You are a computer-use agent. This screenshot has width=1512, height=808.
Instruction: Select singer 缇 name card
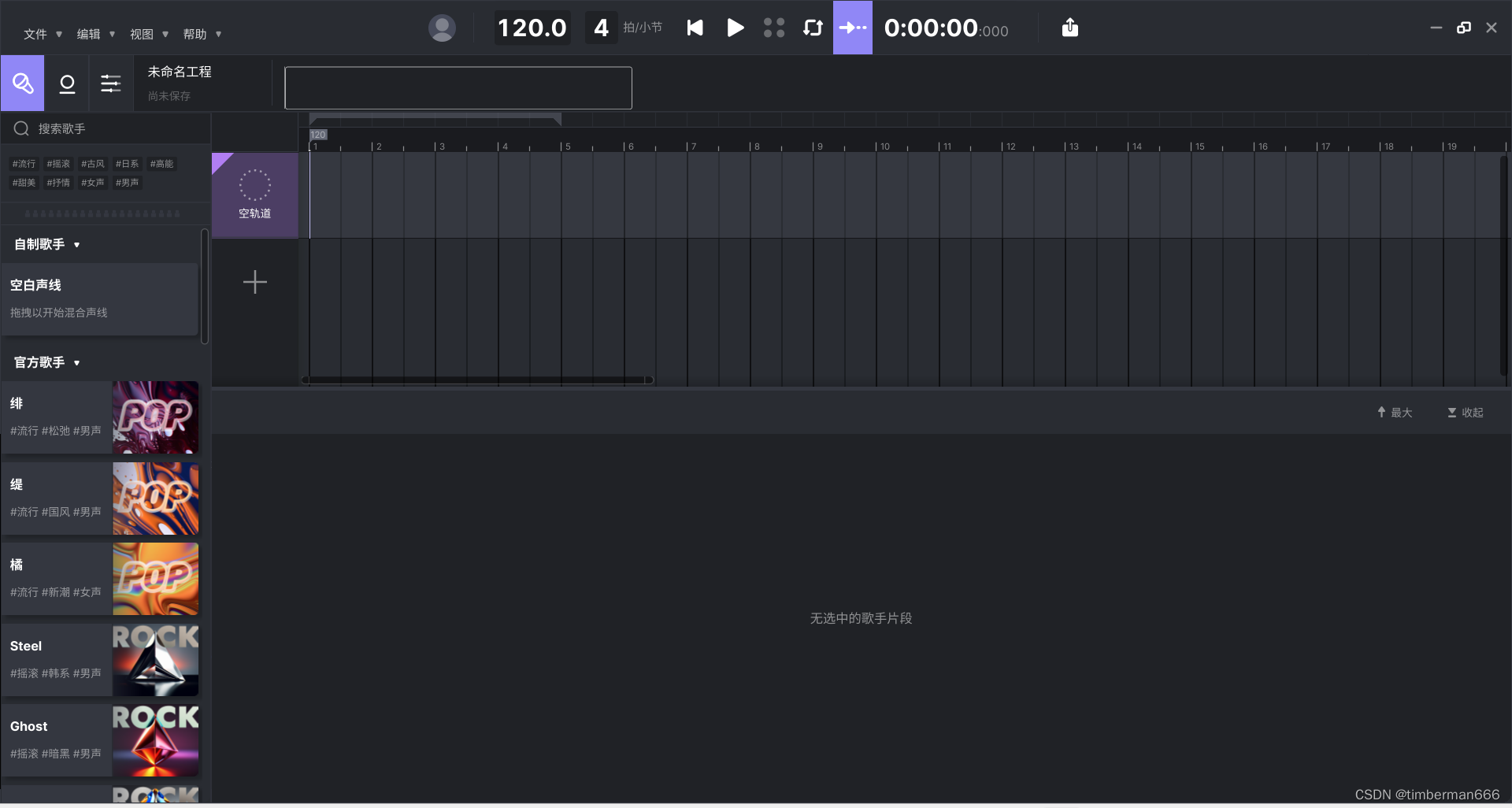point(57,499)
